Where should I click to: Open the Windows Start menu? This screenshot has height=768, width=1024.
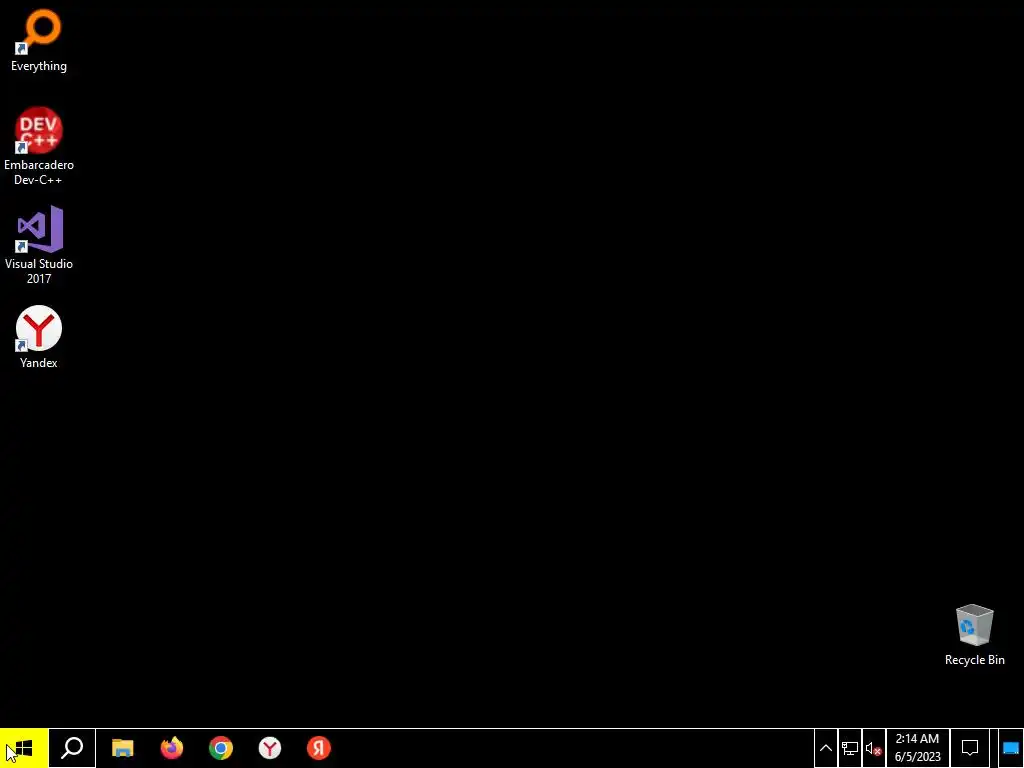[x=24, y=748]
